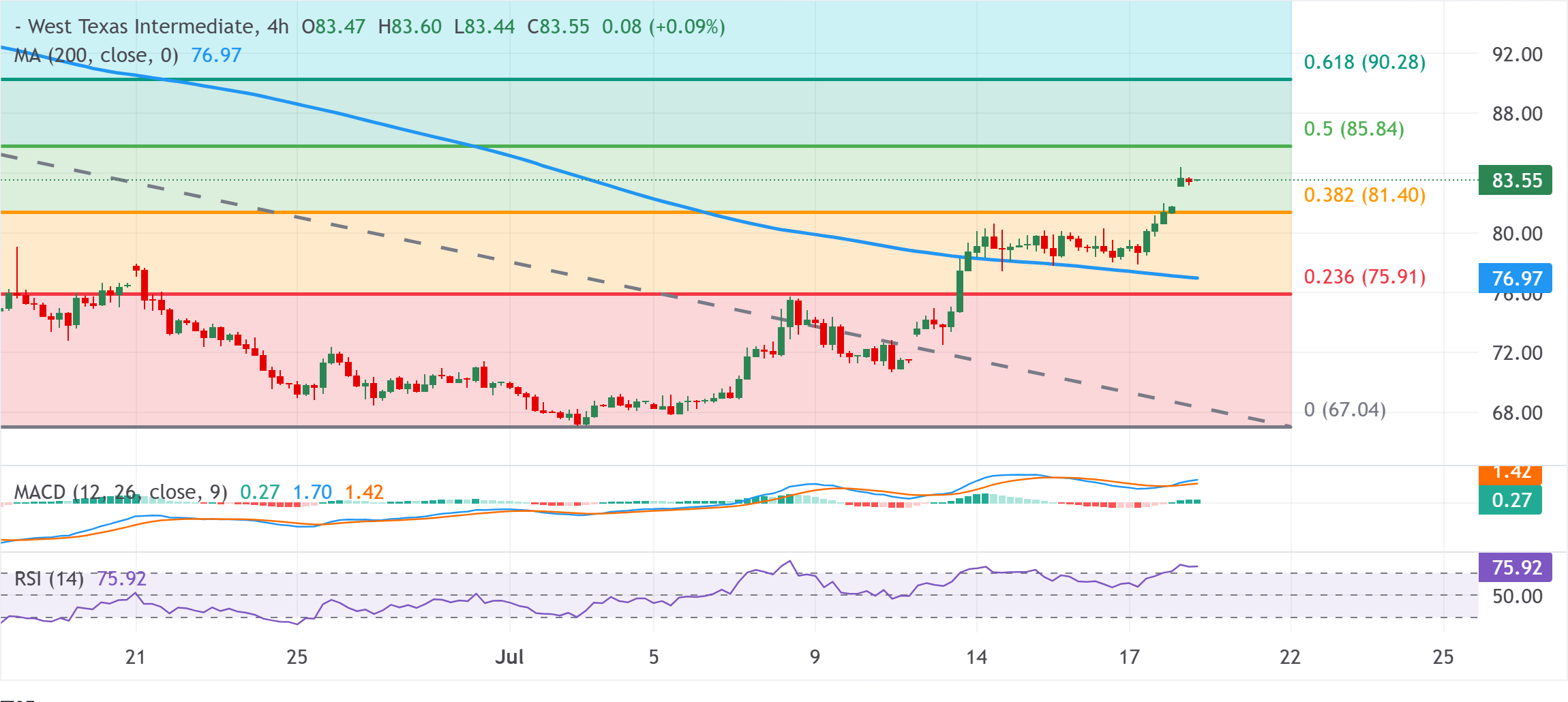
Task: Click the 0.382 (81.40) Fibonacci label
Action: 1365,195
